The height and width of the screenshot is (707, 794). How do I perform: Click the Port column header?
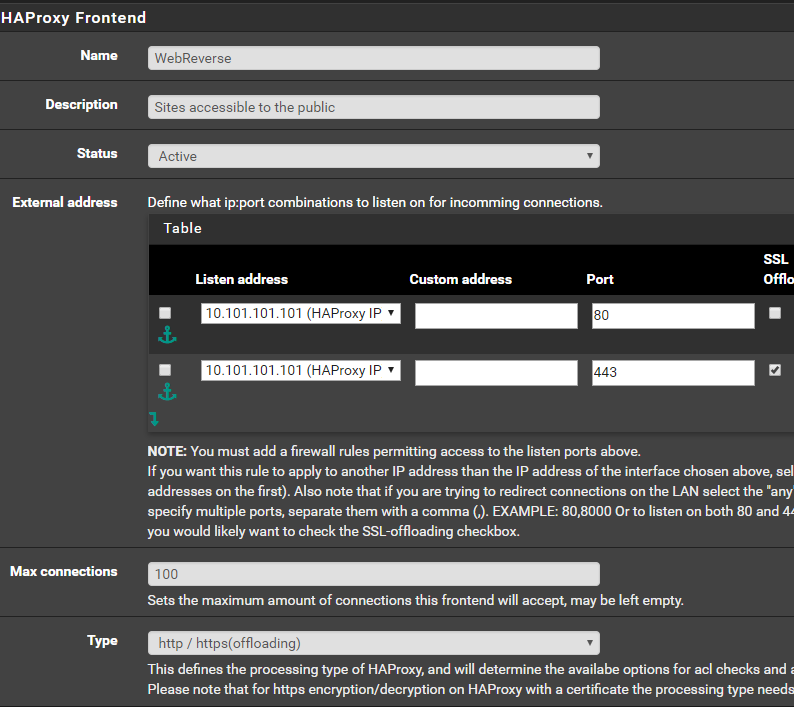[600, 280]
